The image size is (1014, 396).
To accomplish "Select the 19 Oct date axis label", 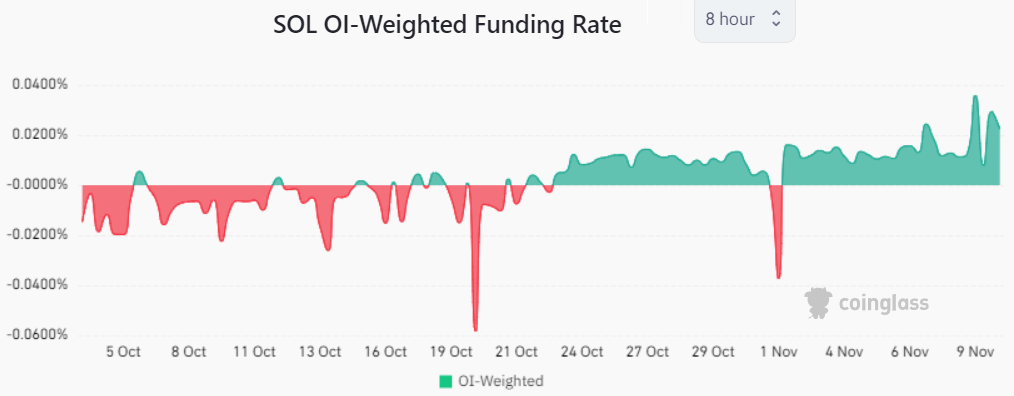I will (x=452, y=351).
